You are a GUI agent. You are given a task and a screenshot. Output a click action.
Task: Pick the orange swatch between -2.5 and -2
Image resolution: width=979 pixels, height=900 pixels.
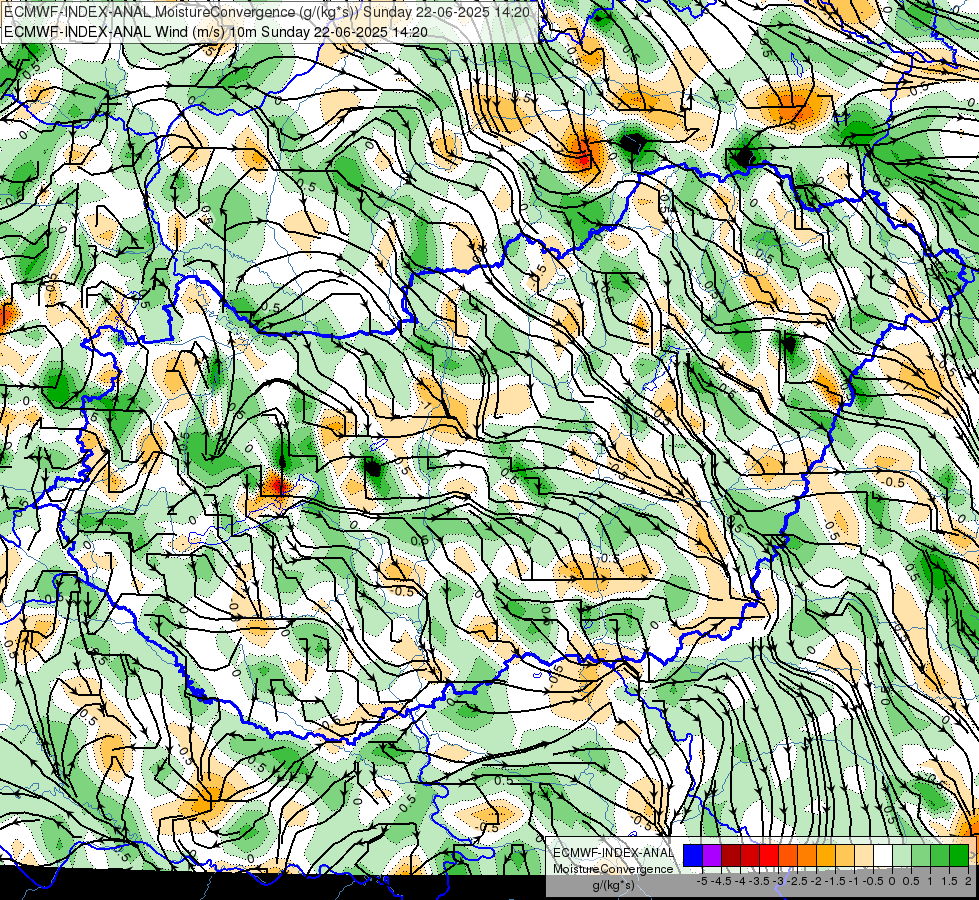(807, 856)
